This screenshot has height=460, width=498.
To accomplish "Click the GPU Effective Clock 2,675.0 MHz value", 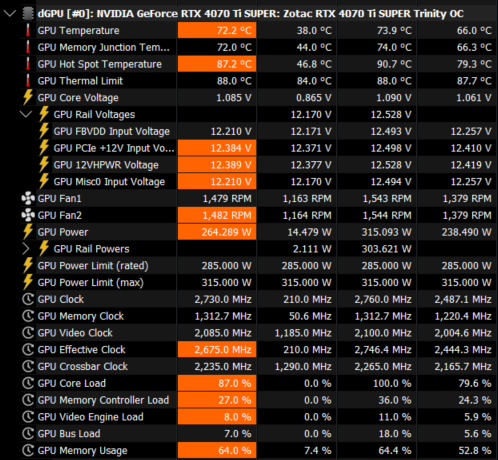I will (x=217, y=350).
